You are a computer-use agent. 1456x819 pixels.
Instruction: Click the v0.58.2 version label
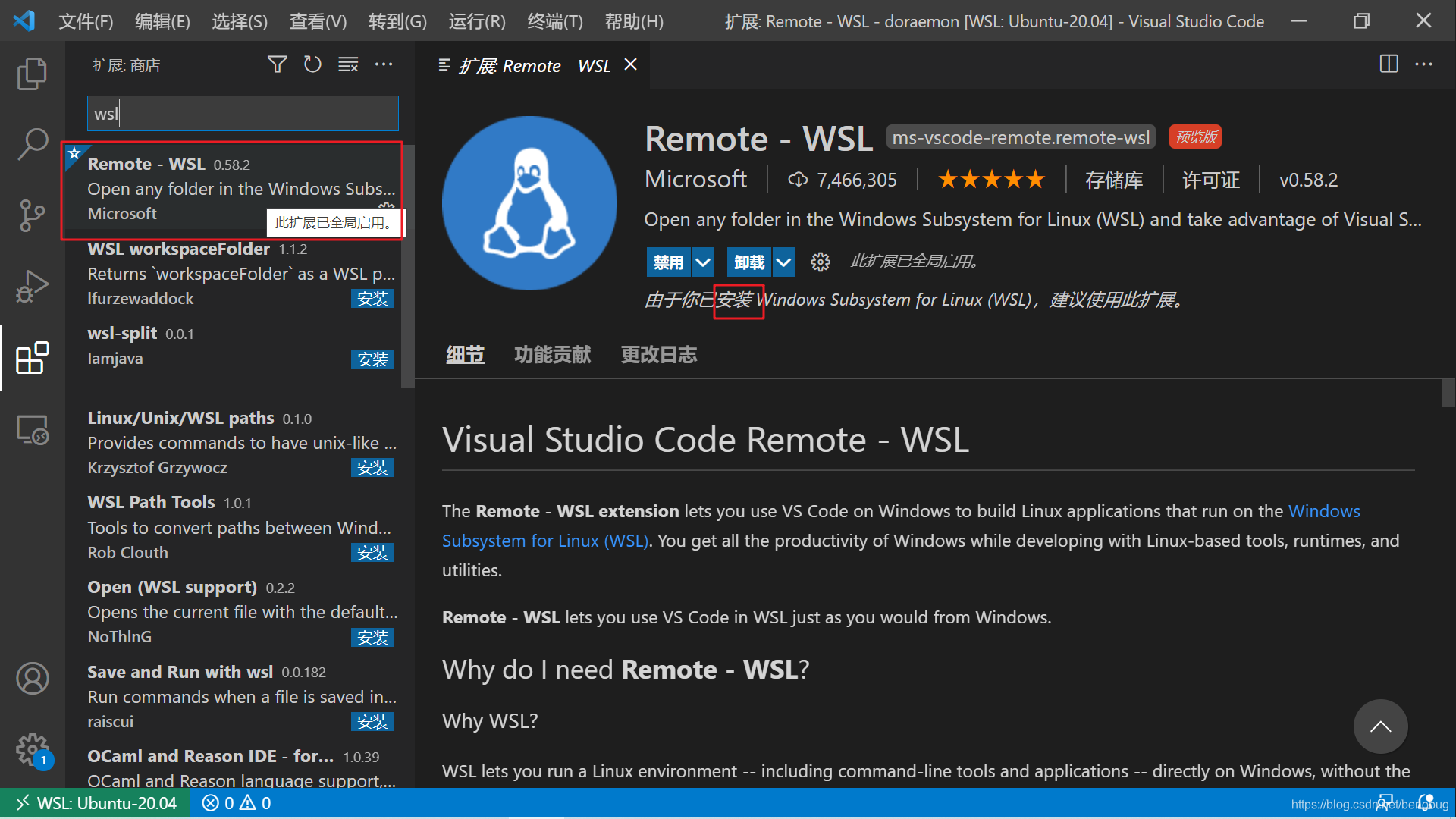click(1308, 180)
